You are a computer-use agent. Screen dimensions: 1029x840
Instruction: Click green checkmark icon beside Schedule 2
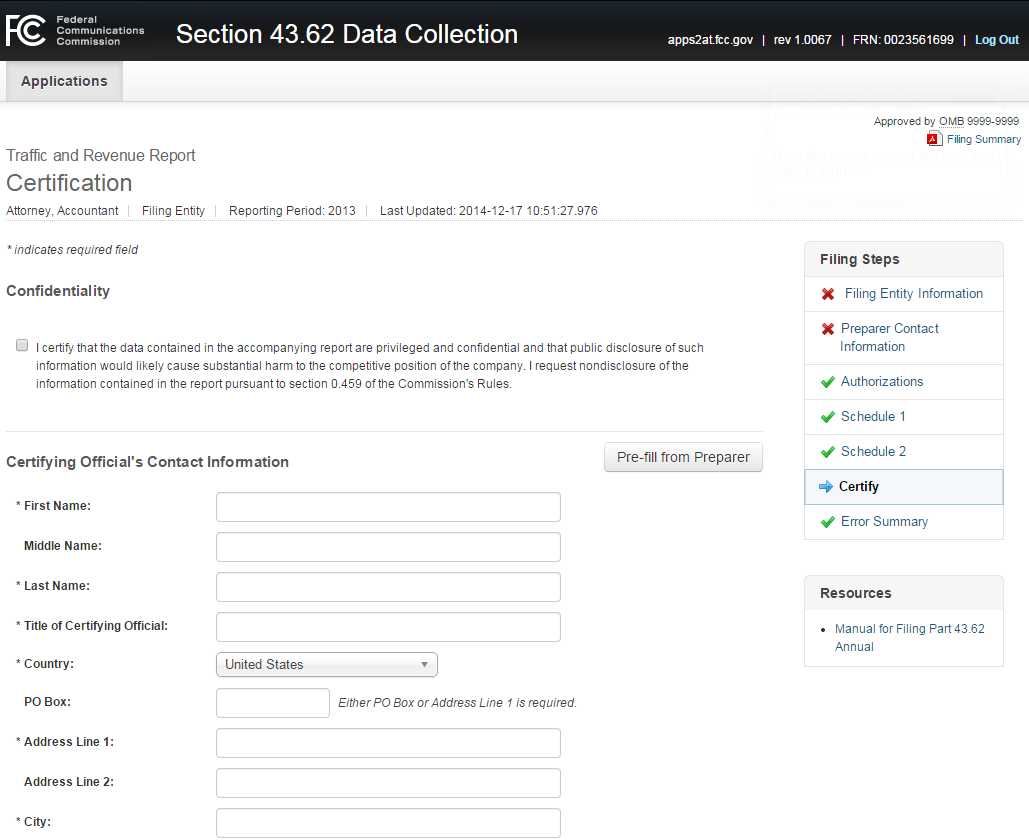(827, 452)
